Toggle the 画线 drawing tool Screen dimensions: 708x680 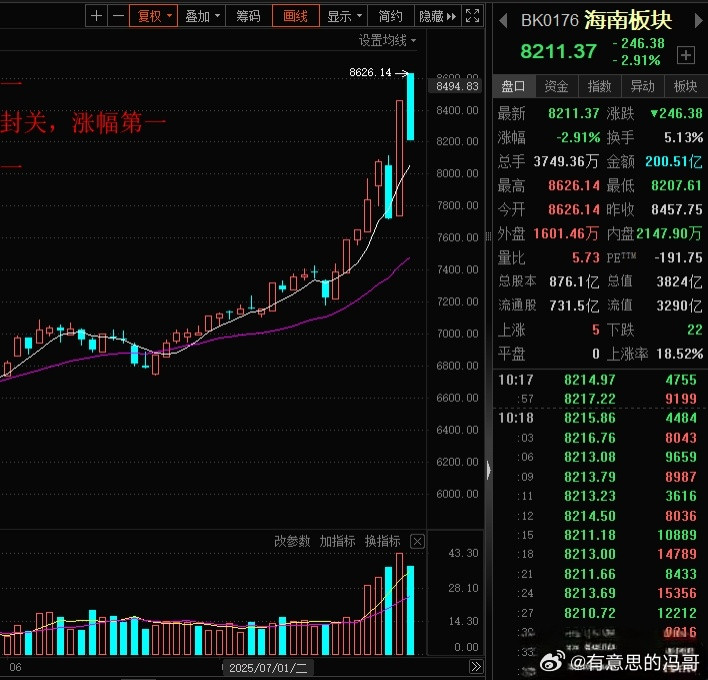(296, 16)
